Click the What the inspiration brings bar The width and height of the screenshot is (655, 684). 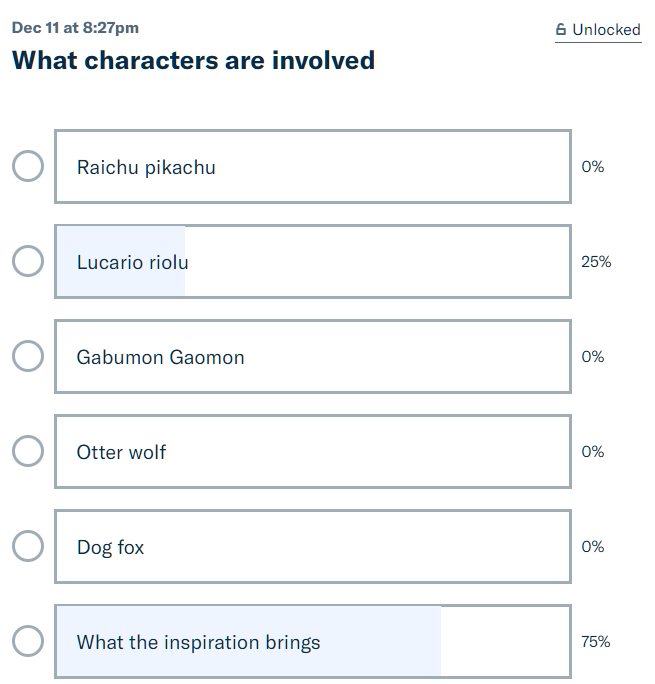pos(312,641)
